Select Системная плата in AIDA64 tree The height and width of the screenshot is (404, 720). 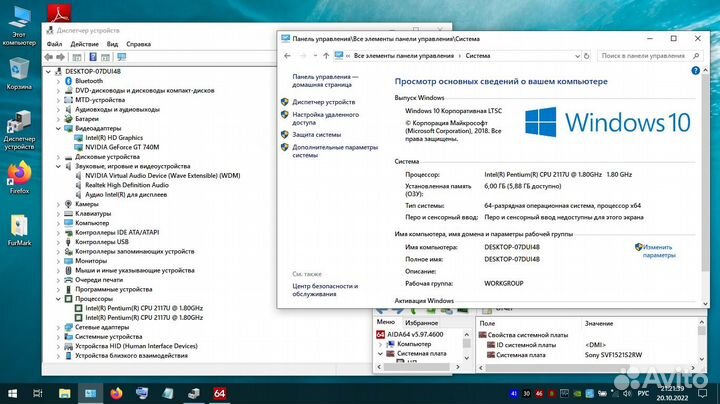click(422, 354)
